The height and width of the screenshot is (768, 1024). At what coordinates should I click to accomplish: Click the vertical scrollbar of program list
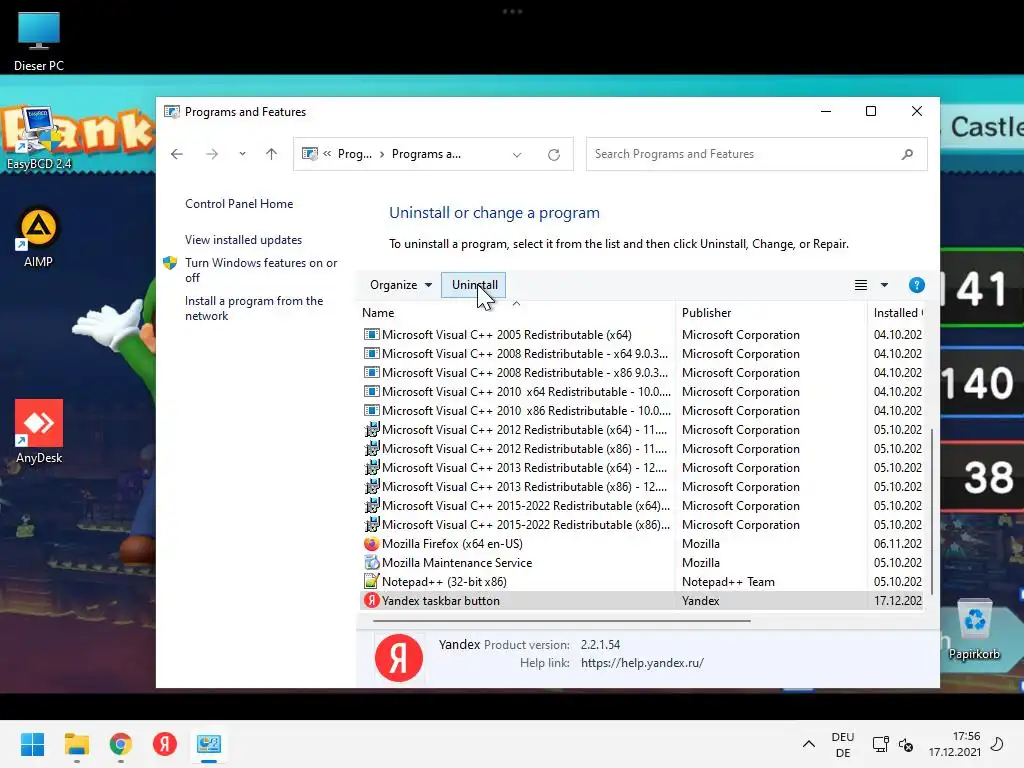point(931,511)
